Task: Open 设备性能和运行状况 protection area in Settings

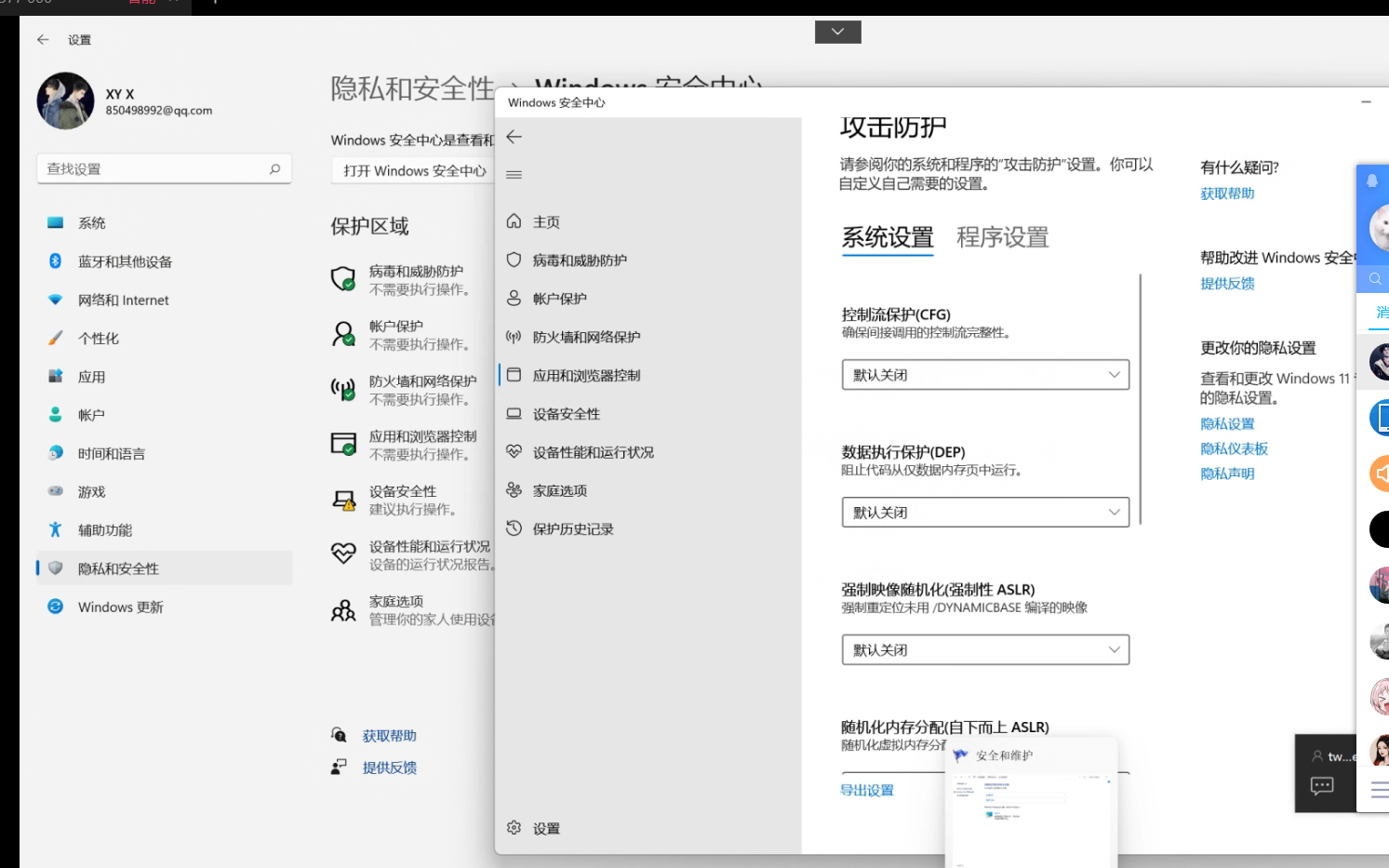Action: [411, 554]
